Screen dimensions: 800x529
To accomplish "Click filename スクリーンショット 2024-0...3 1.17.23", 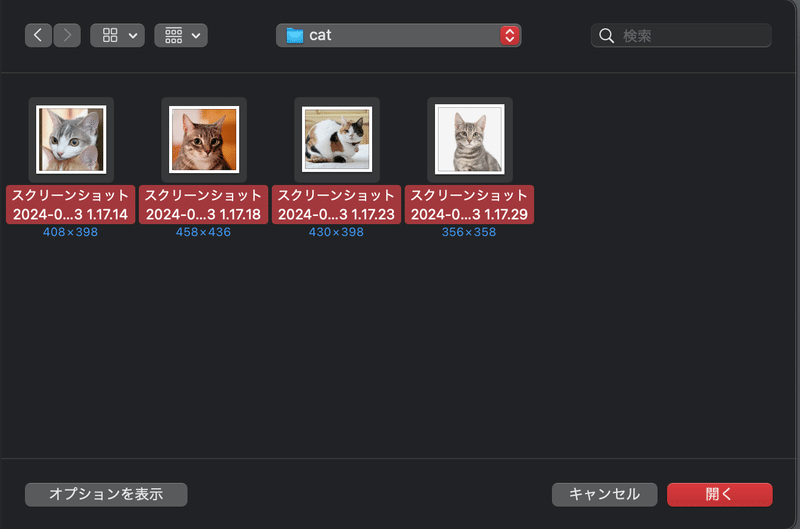I will (x=336, y=205).
